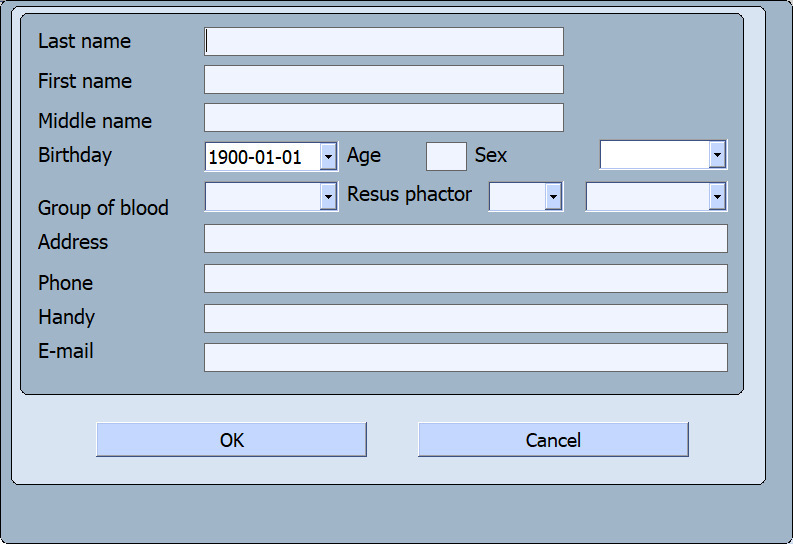This screenshot has width=793, height=544.
Task: Click the Last name input field
Action: (384, 41)
